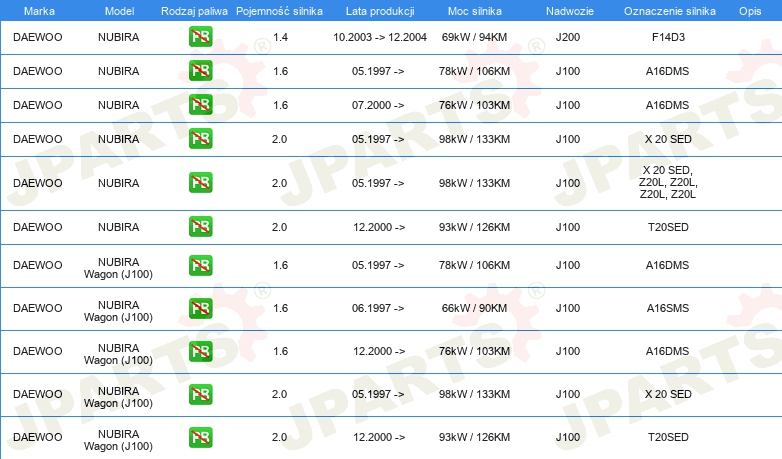The height and width of the screenshot is (459, 782).
Task: Click the Model column header
Action: pyautogui.click(x=119, y=11)
